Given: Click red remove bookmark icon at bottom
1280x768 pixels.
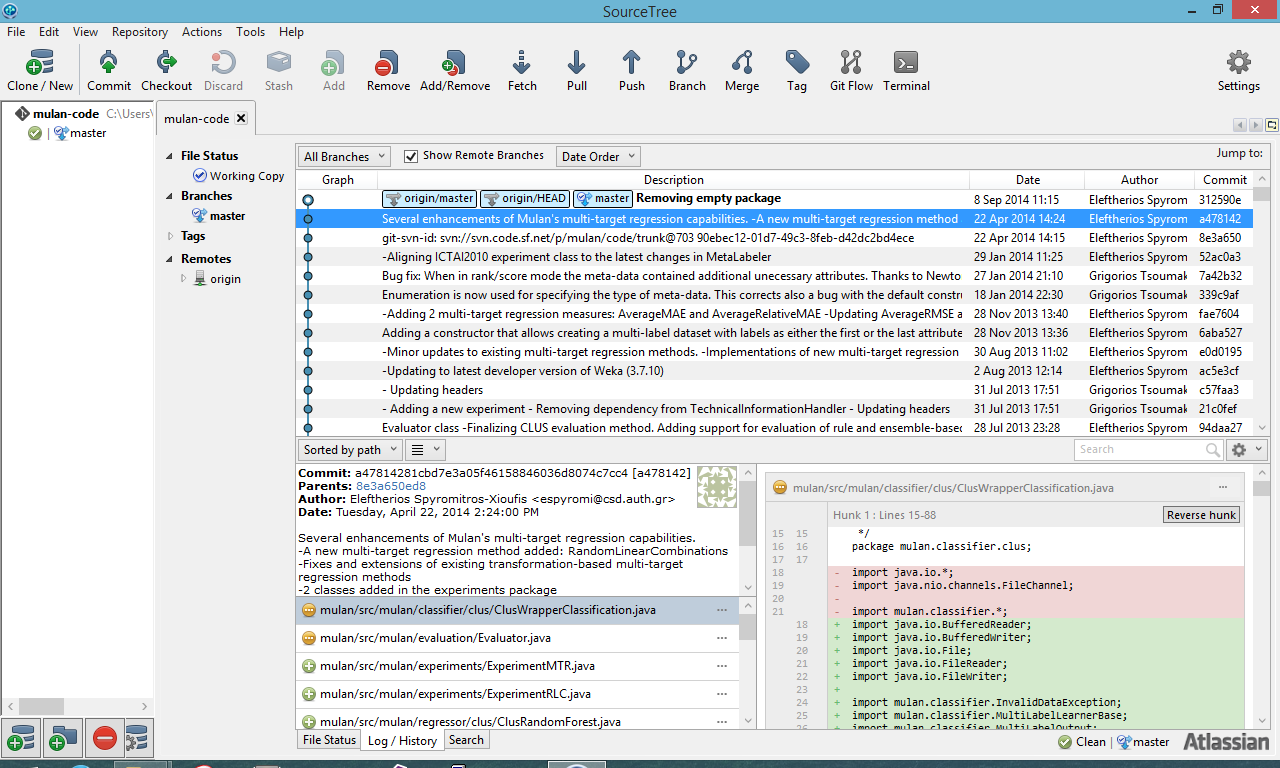Looking at the screenshot, I should pyautogui.click(x=104, y=738).
